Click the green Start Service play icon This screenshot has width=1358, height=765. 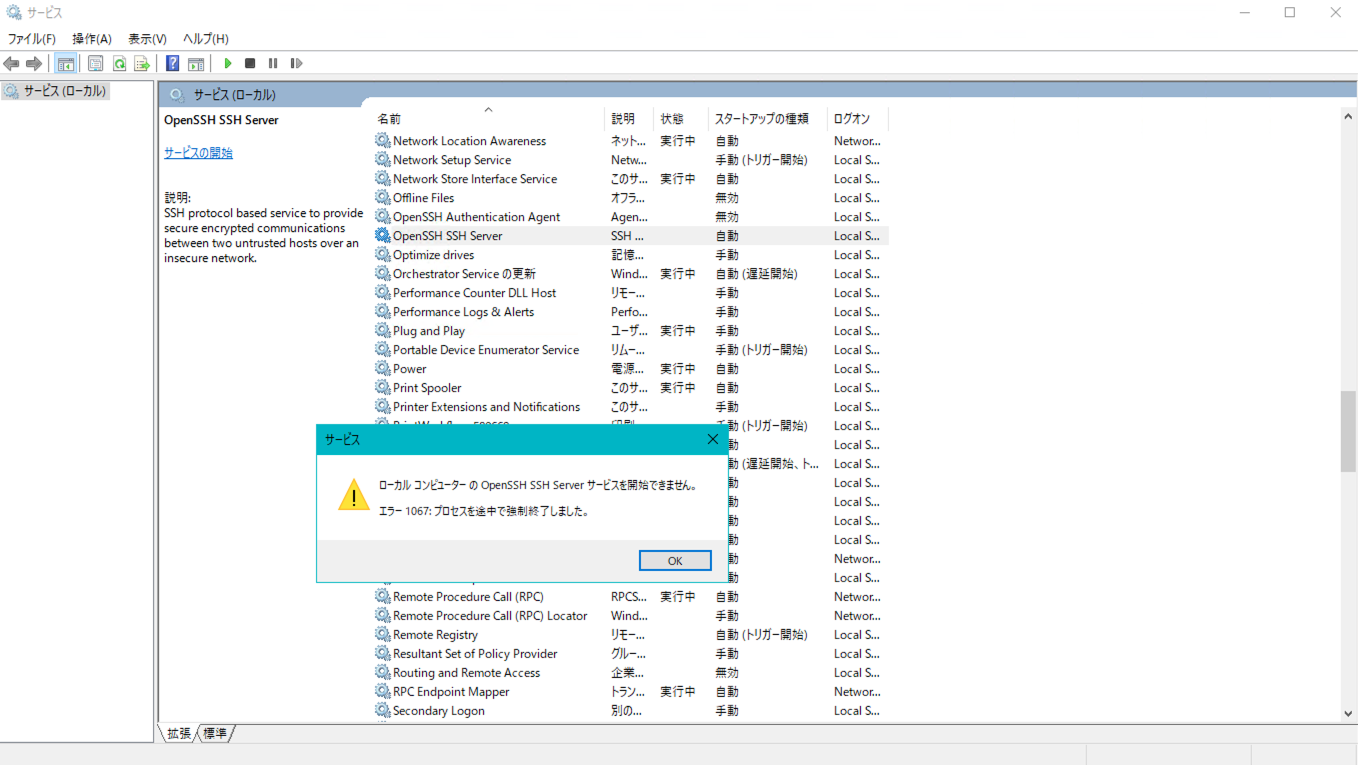click(228, 63)
